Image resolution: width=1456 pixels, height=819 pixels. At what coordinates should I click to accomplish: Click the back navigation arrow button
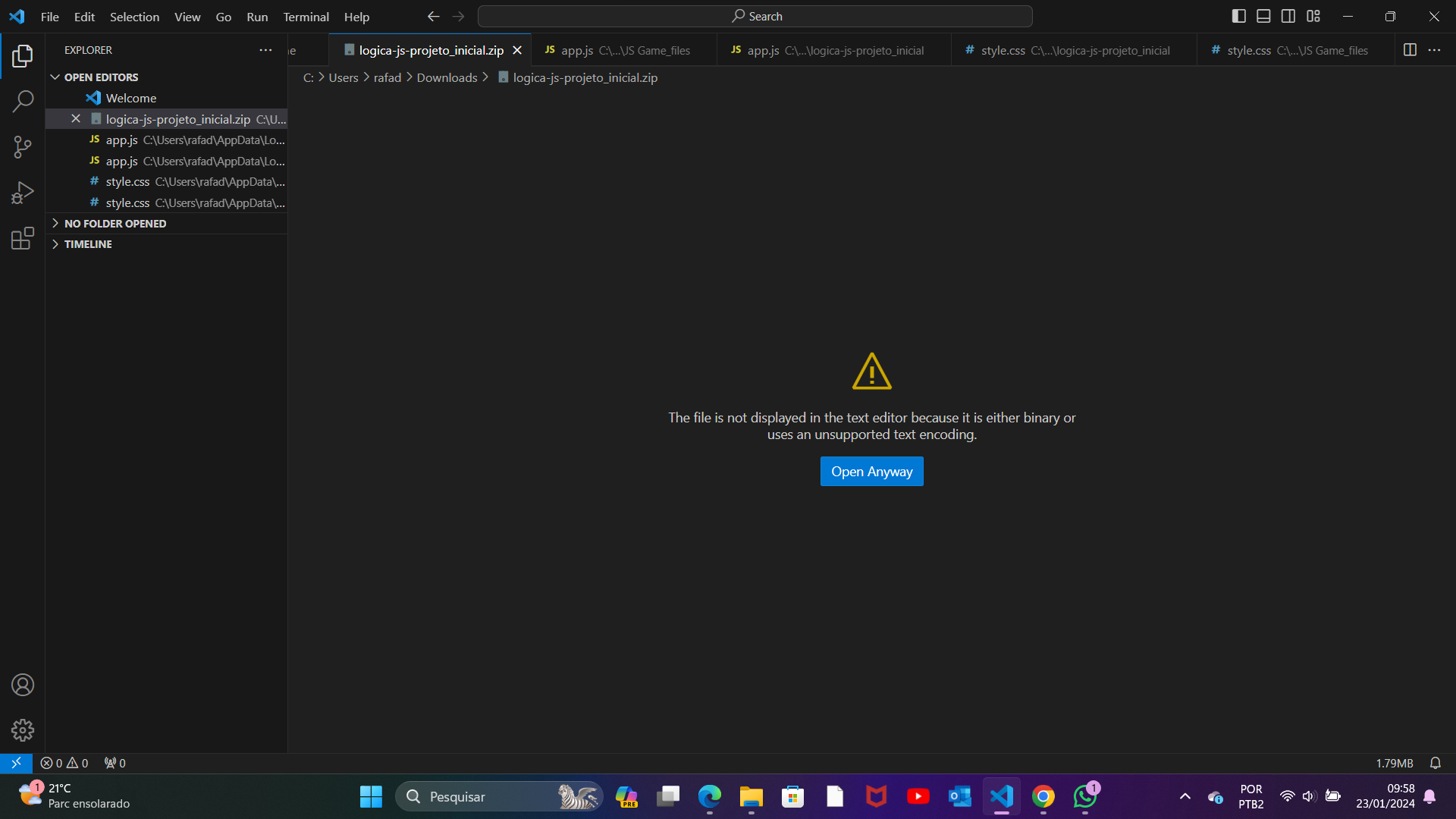click(x=433, y=15)
